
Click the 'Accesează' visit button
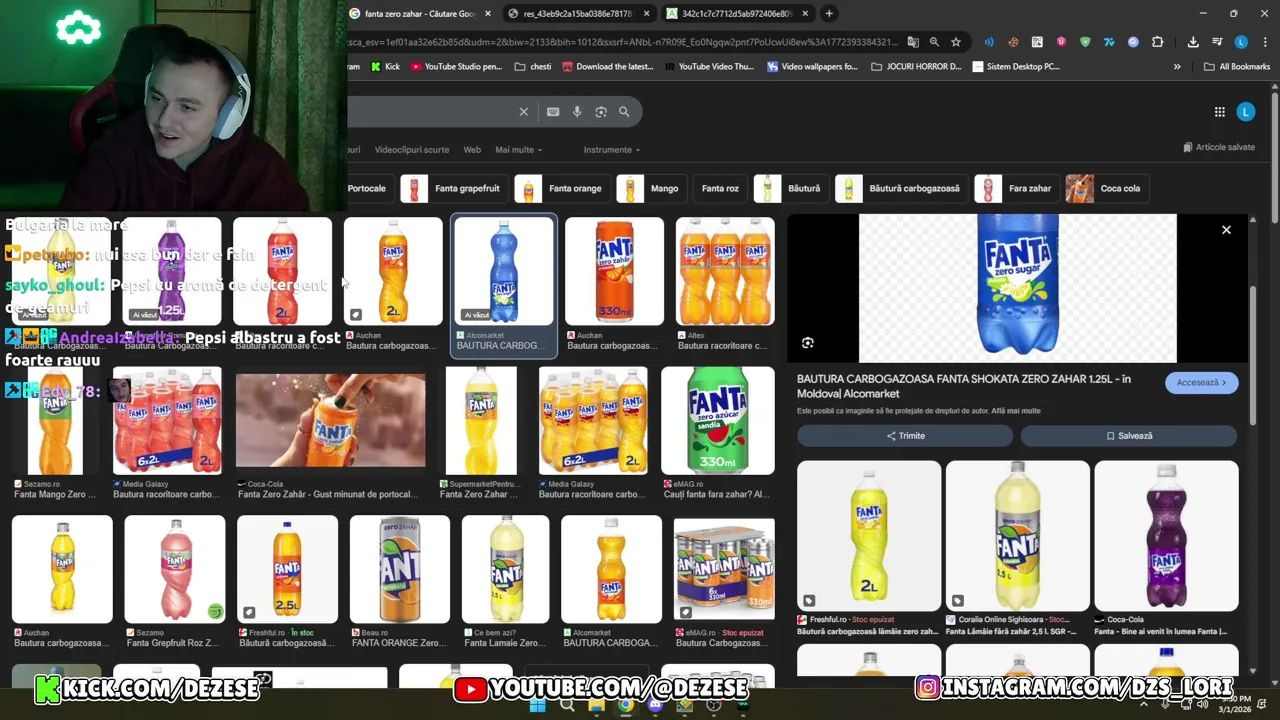(x=1201, y=383)
